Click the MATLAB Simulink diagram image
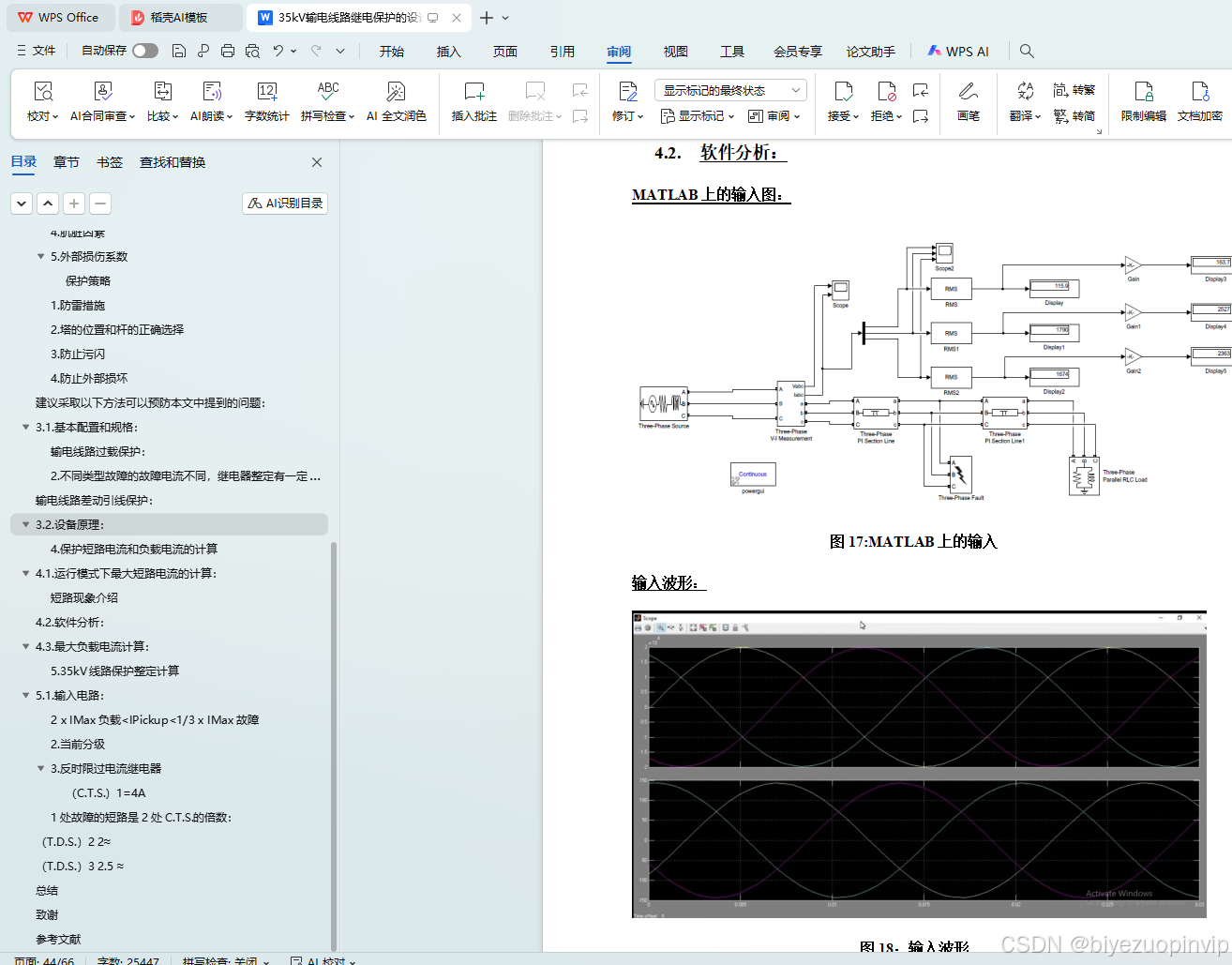Image resolution: width=1232 pixels, height=965 pixels. 935,372
